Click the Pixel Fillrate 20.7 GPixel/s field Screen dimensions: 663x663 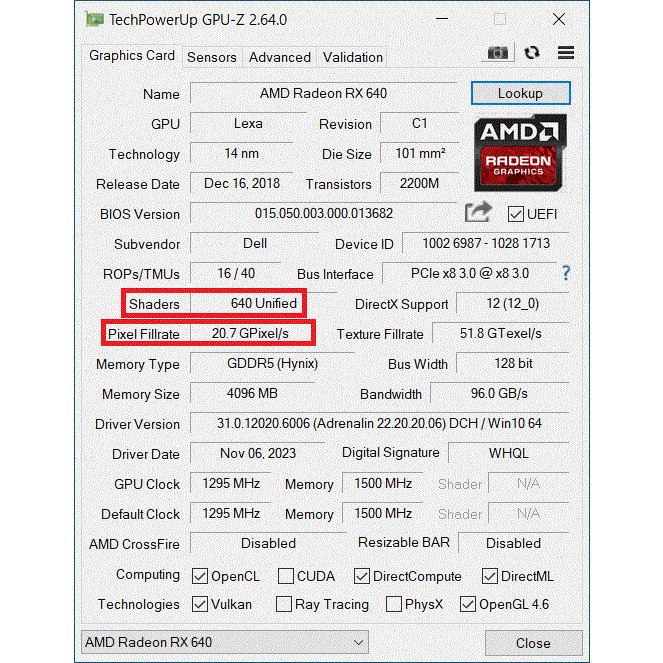tap(251, 334)
